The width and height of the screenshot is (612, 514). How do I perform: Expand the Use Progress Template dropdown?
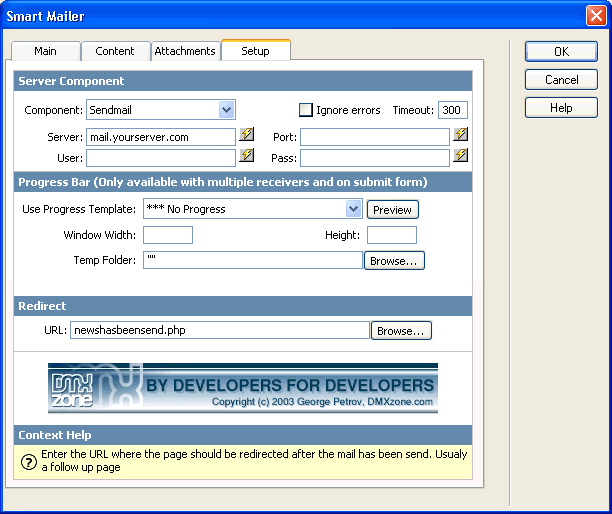pos(253,209)
